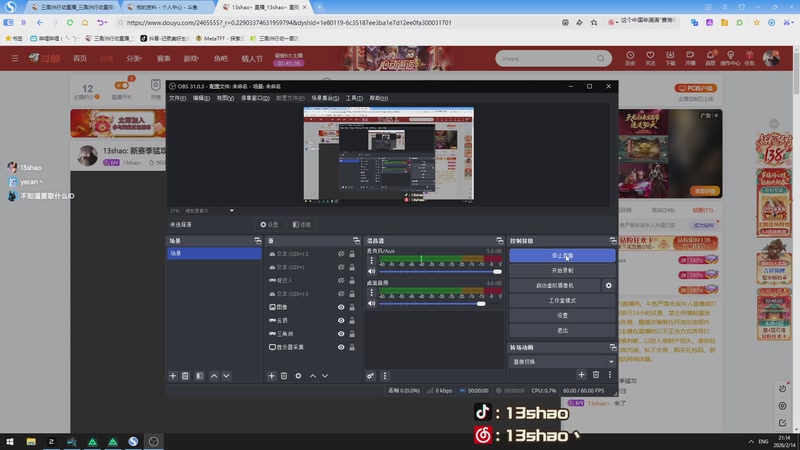Click browser refresh icon
Screen dimensions: 800x450
pos(70,22)
